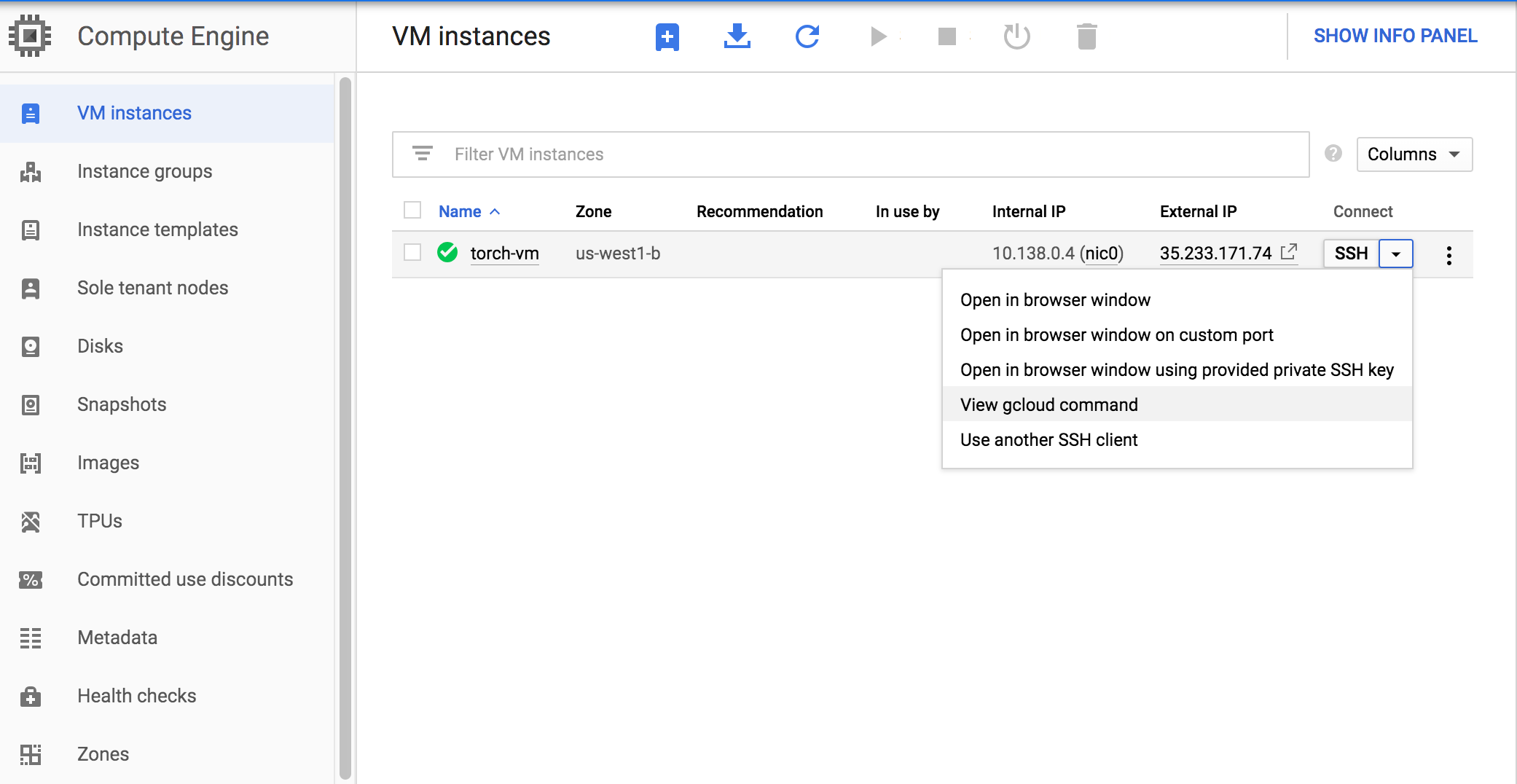Refresh the VM instances list
This screenshot has height=784, width=1517.
[807, 36]
